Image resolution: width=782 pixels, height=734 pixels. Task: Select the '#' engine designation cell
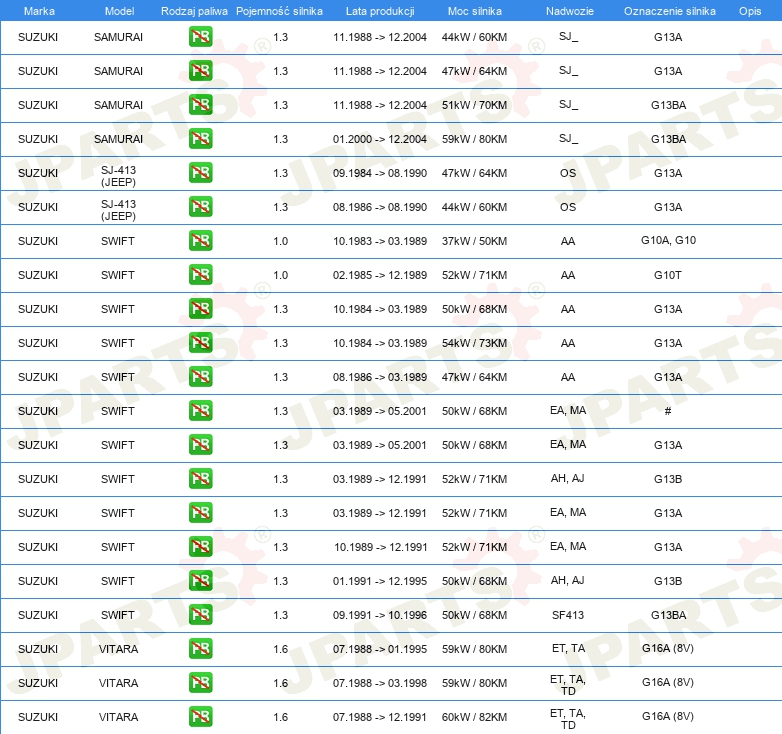tap(668, 411)
